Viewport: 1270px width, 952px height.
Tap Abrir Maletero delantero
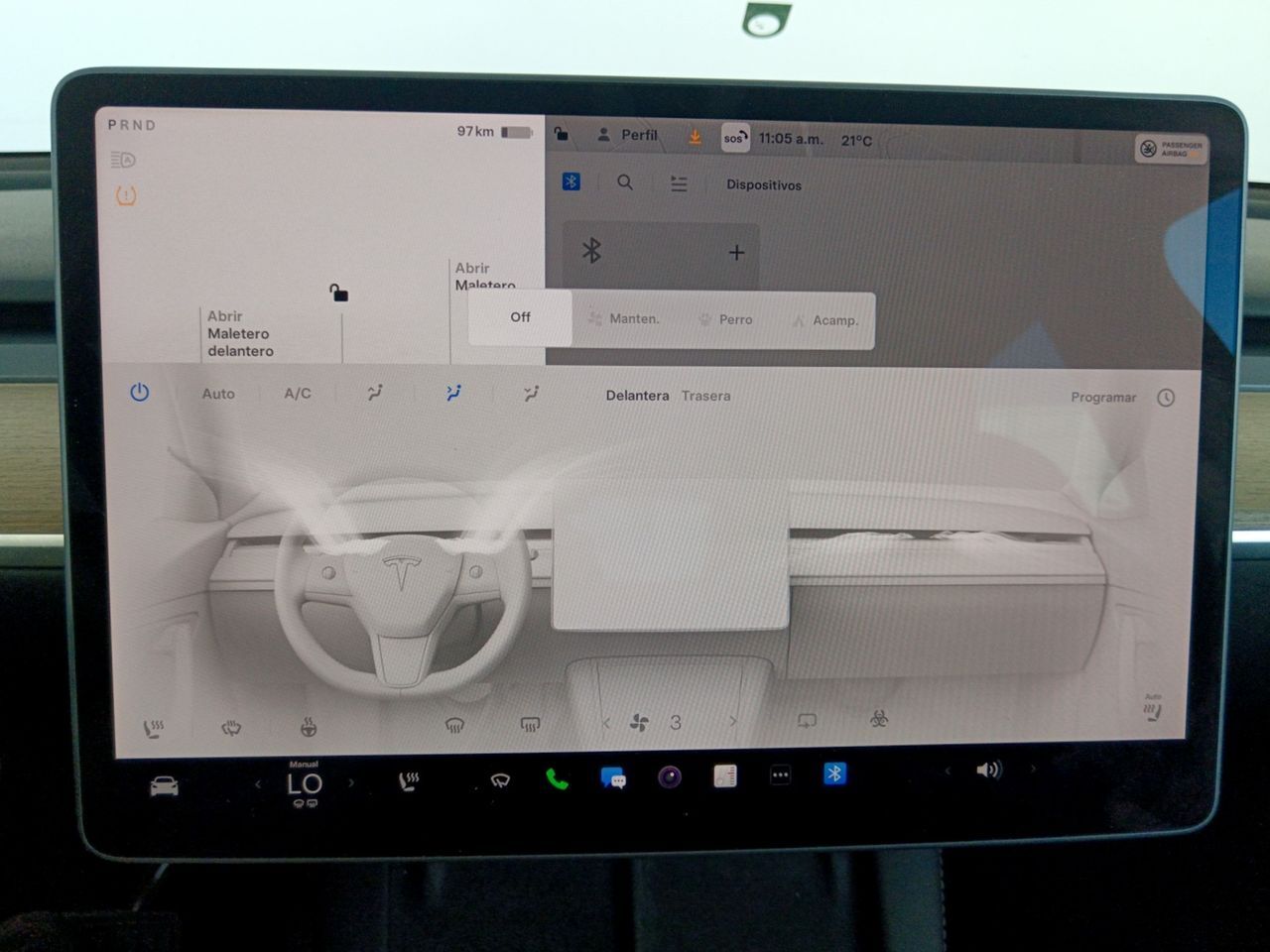[x=239, y=333]
